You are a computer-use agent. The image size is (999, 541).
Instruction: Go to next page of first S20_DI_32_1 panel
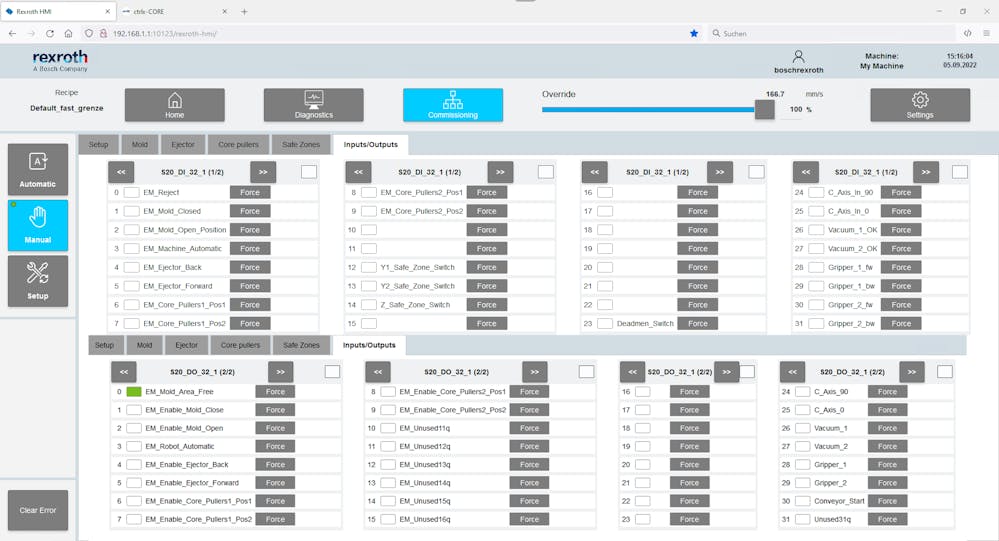[263, 172]
